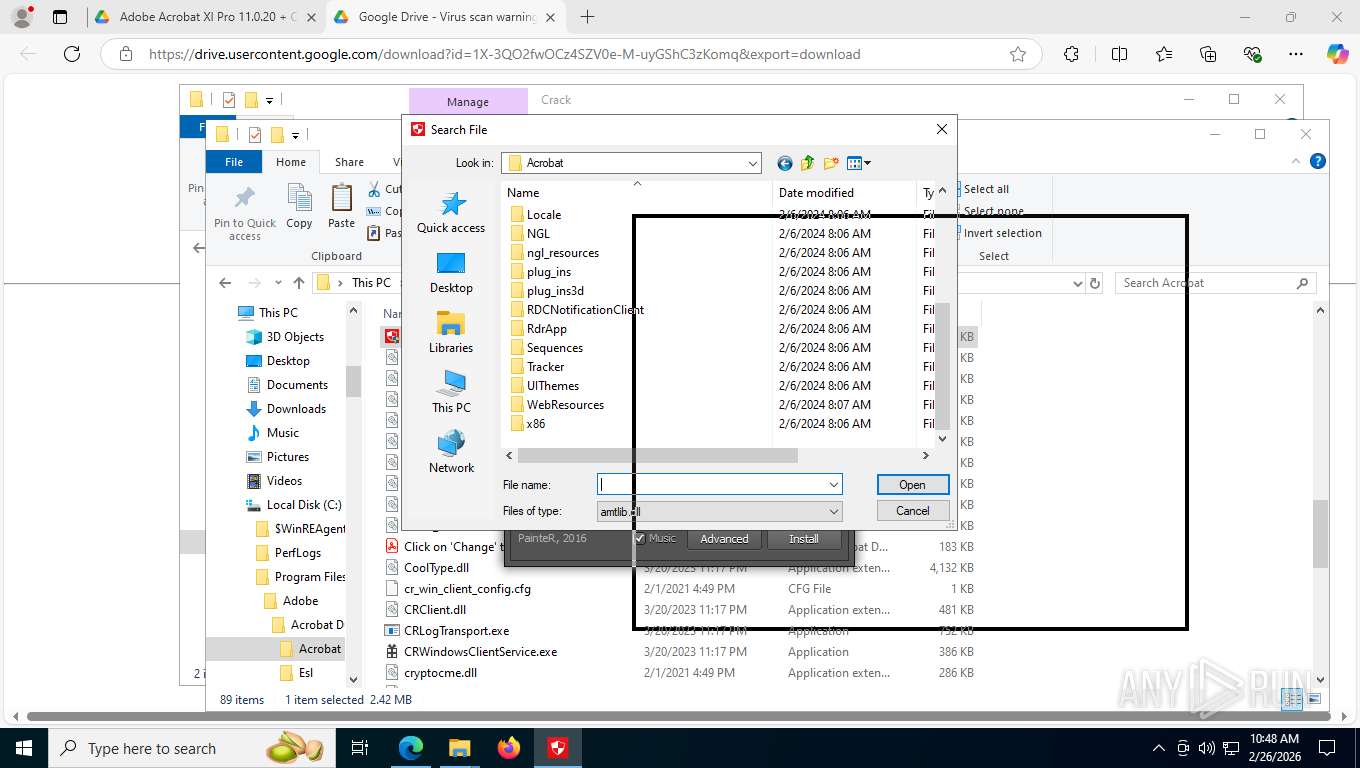The height and width of the screenshot is (768, 1360).
Task: Click the horizontal scrollbar of the file list
Action: (x=658, y=455)
